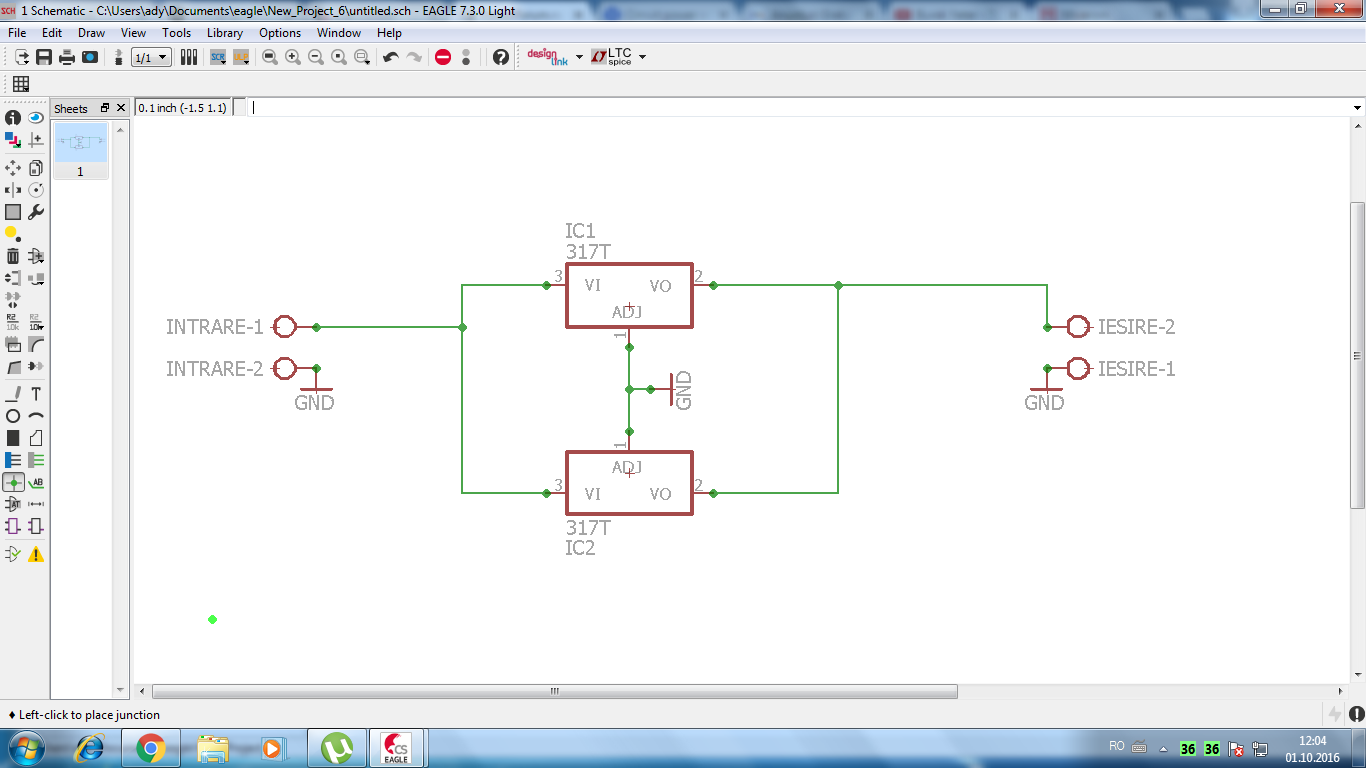Select the Delete trash can tool

point(13,256)
